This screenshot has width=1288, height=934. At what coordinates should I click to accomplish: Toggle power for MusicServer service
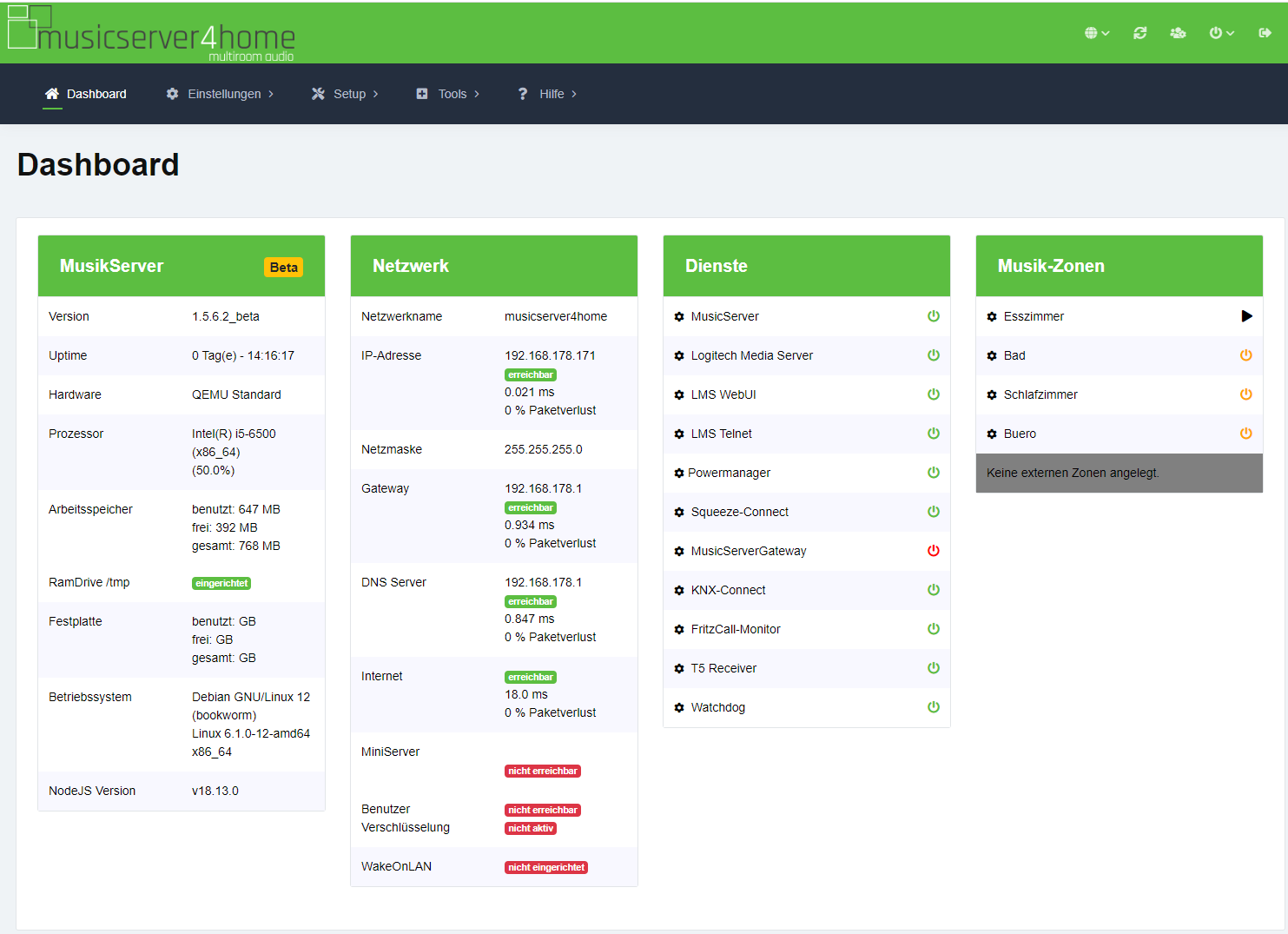934,316
